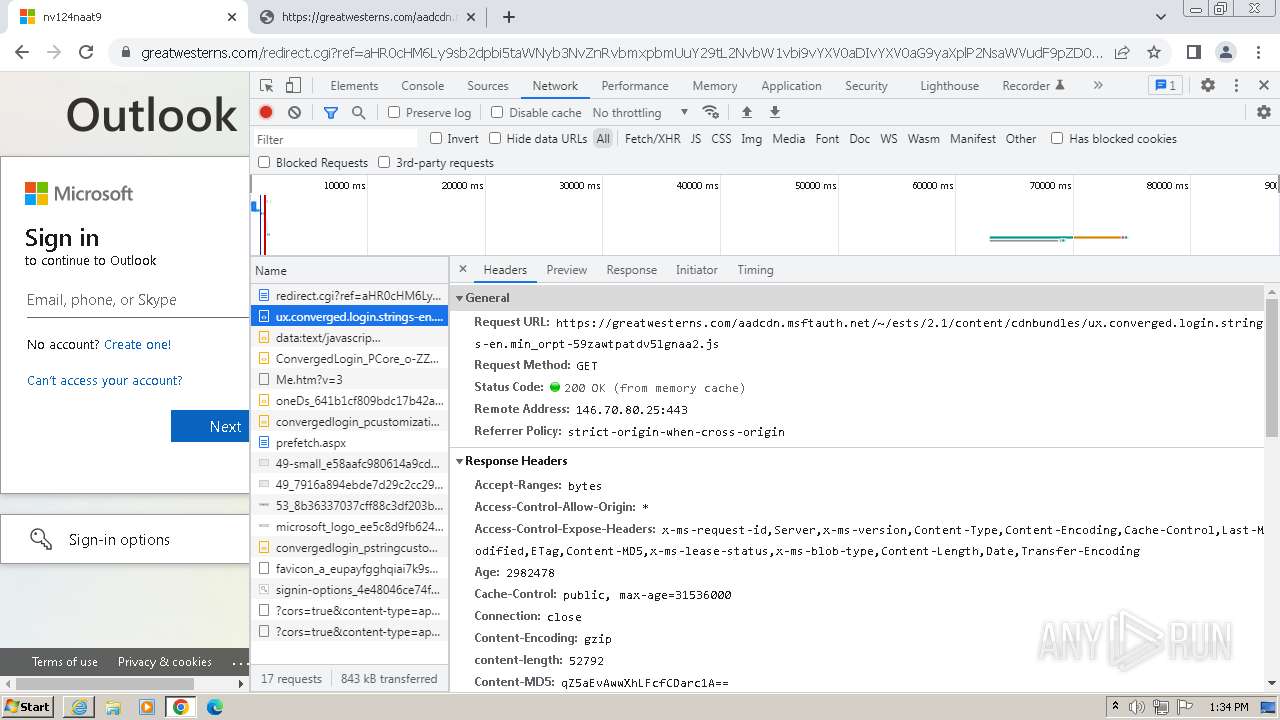Select the prefetch.aspx request
This screenshot has width=1280, height=720.
[x=349, y=443]
